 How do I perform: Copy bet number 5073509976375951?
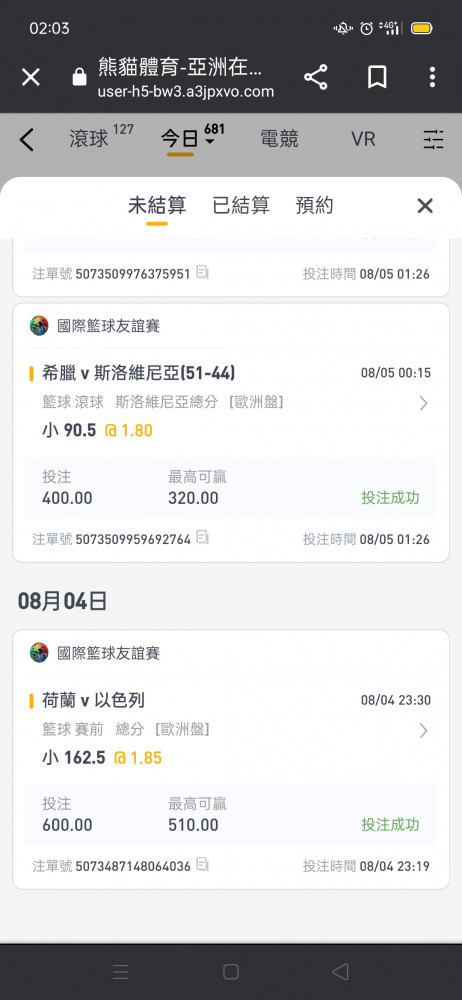pos(202,273)
